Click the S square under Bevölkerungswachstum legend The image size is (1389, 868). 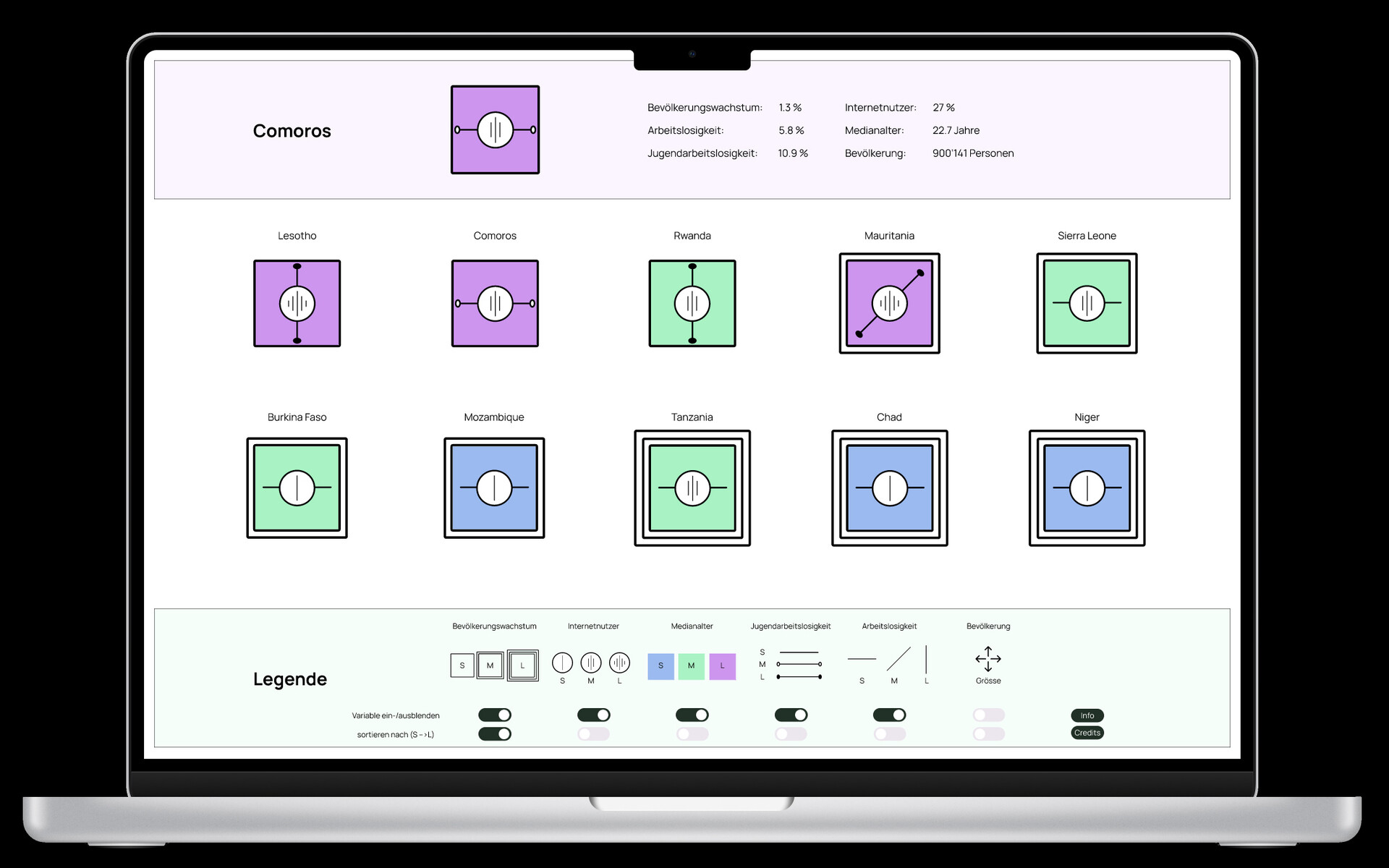coord(462,665)
